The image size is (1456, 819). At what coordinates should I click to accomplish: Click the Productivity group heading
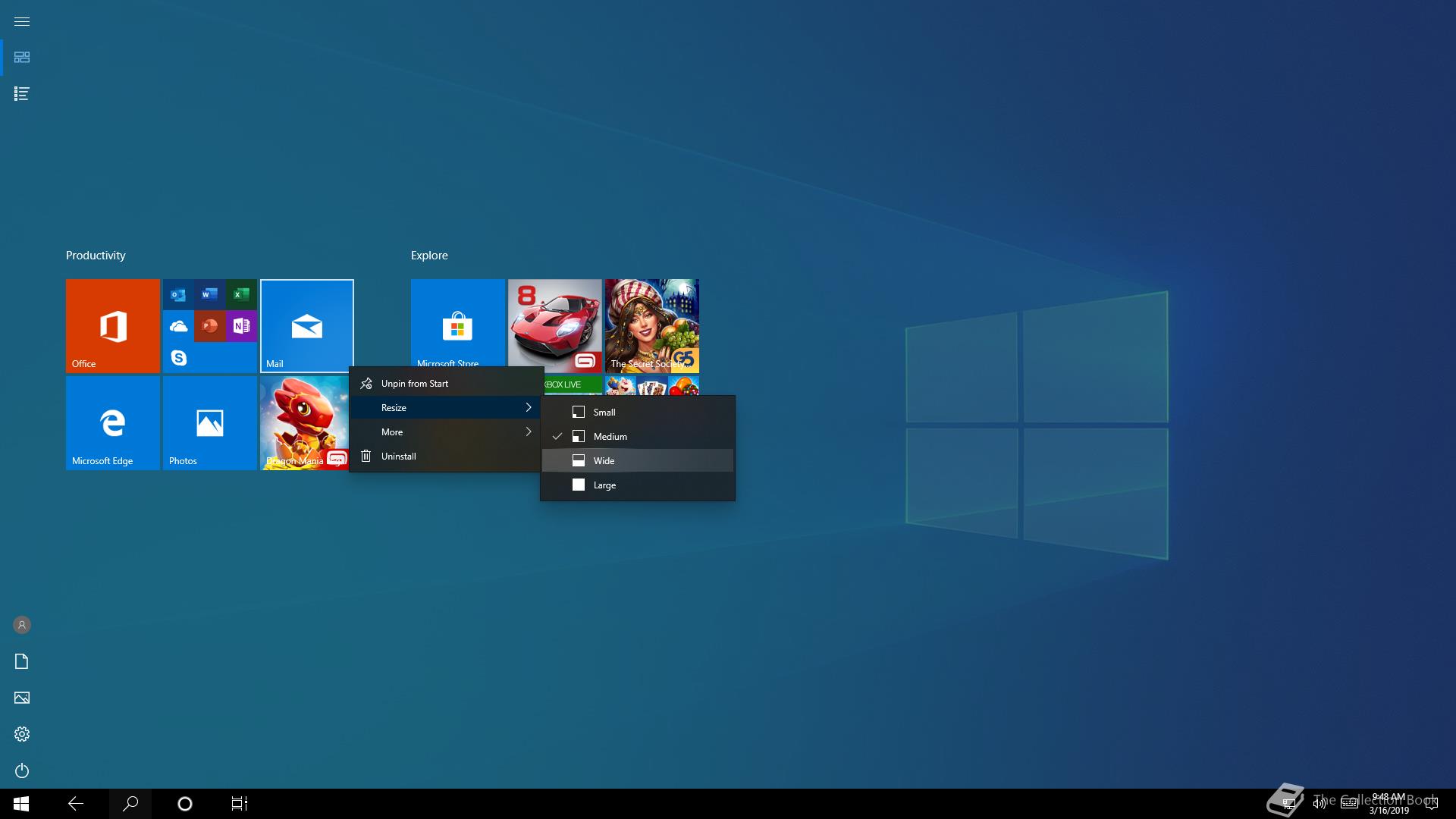[96, 256]
